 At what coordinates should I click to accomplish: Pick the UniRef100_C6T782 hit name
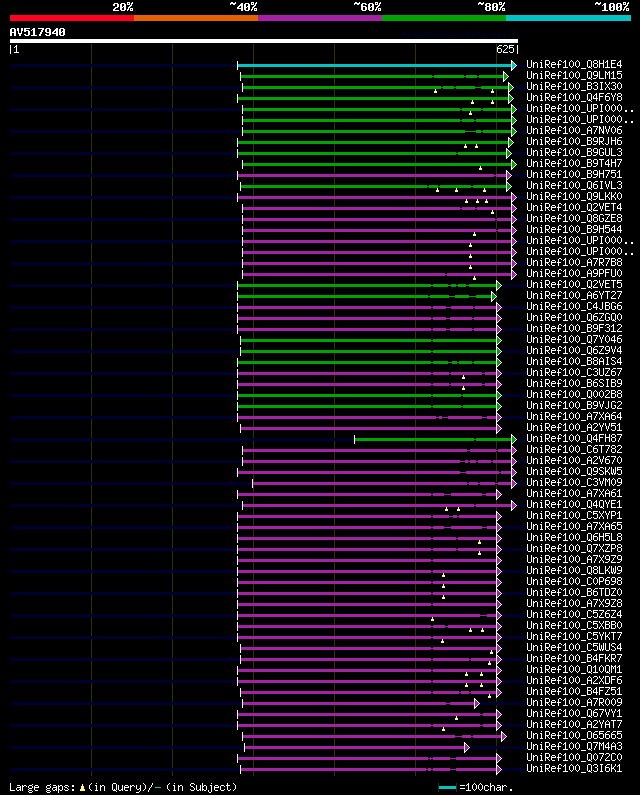coord(574,450)
